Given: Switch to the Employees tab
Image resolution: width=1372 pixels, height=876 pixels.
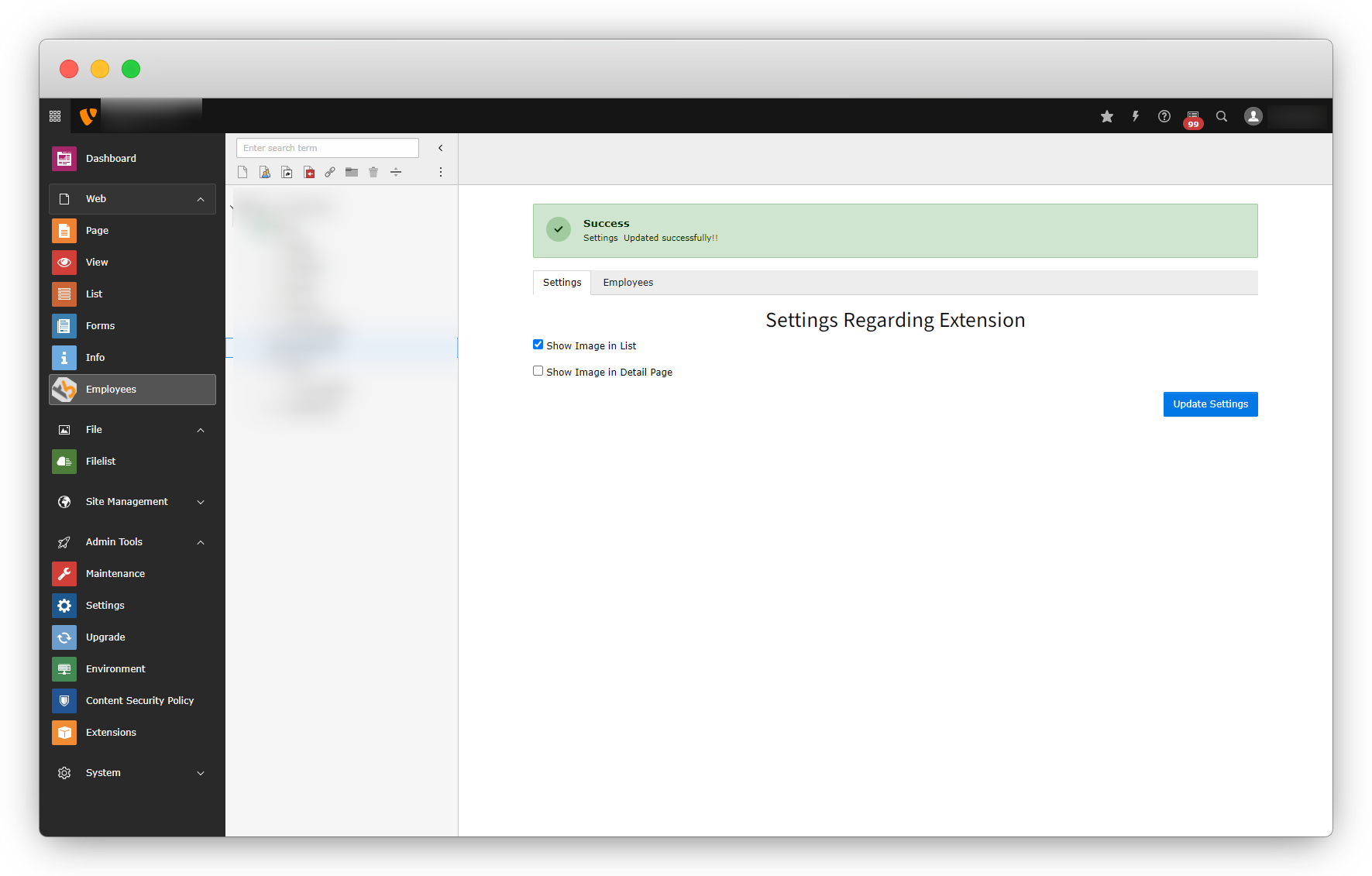Looking at the screenshot, I should [628, 283].
